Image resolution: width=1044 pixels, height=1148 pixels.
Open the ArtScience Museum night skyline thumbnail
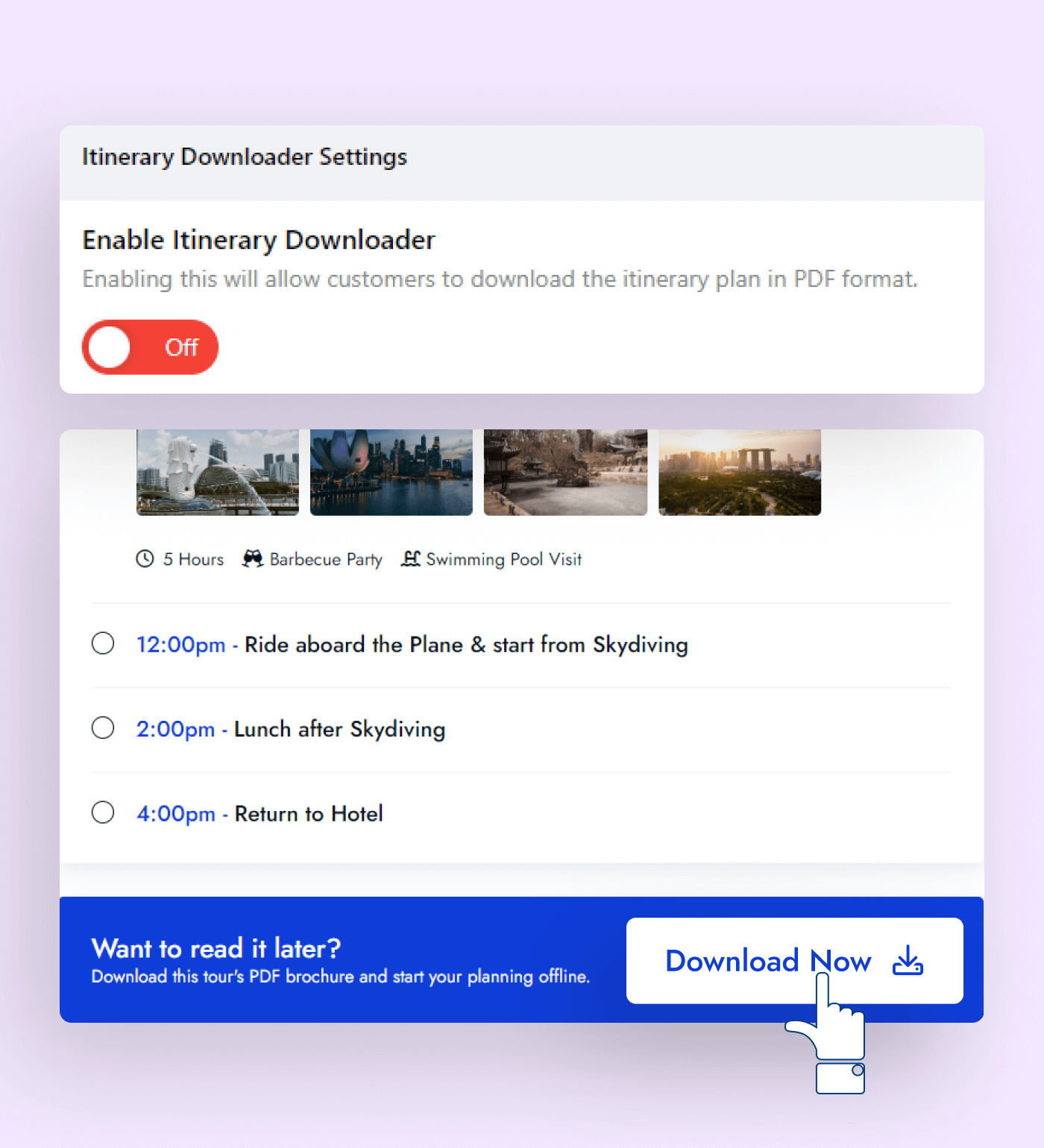391,472
